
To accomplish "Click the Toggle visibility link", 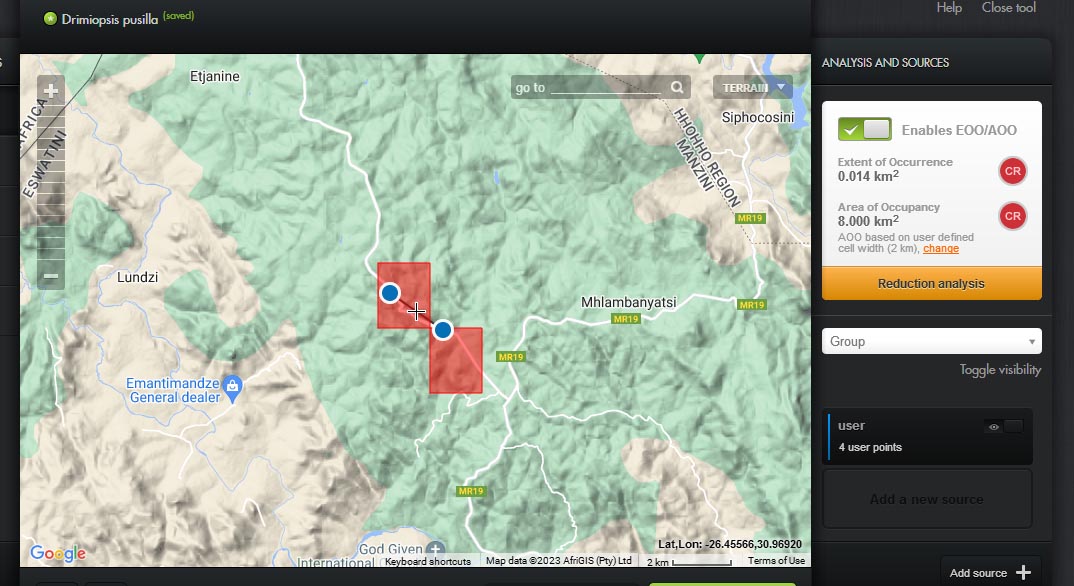I will point(1000,370).
